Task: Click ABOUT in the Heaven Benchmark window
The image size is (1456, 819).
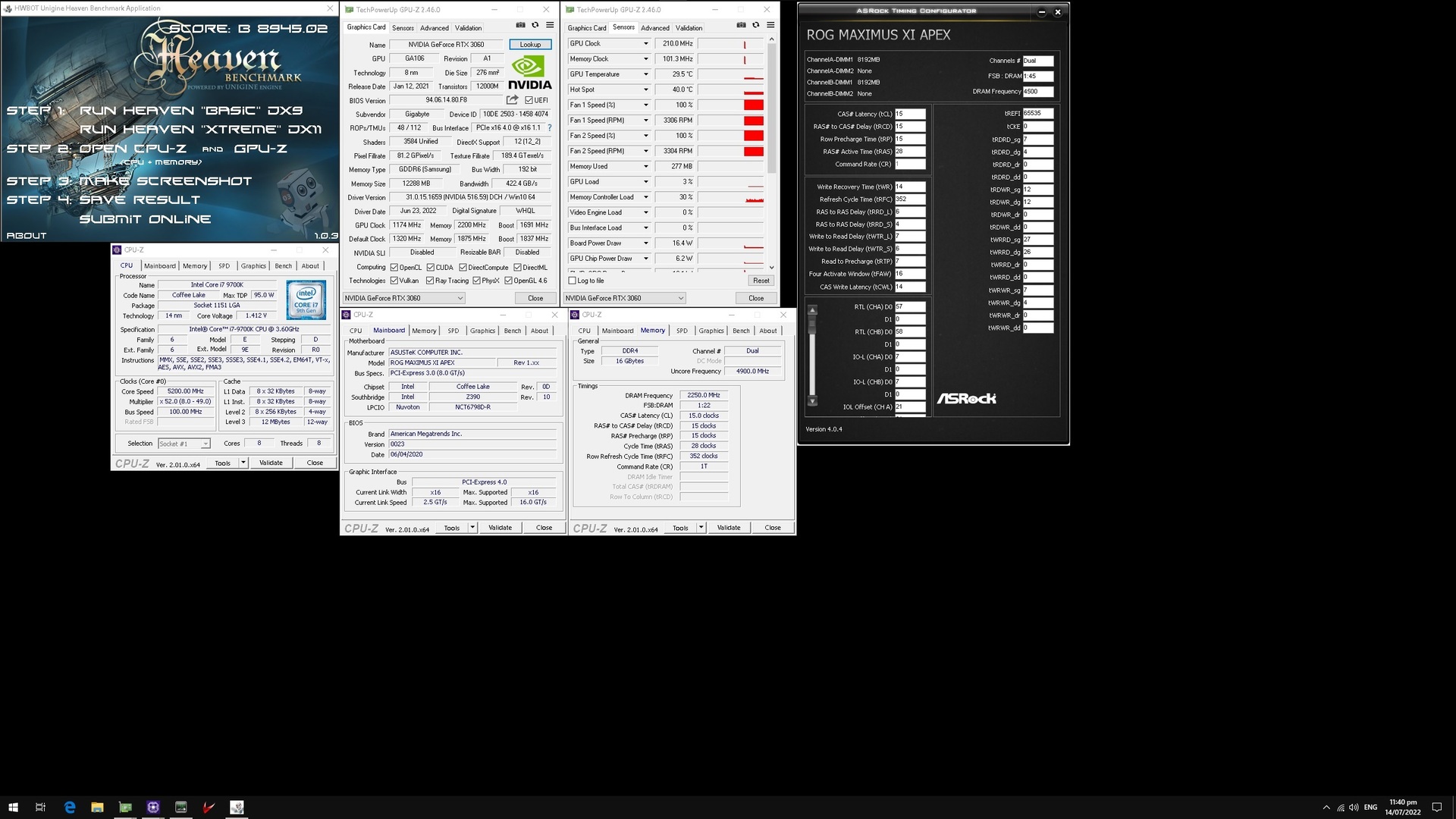Action: point(27,236)
